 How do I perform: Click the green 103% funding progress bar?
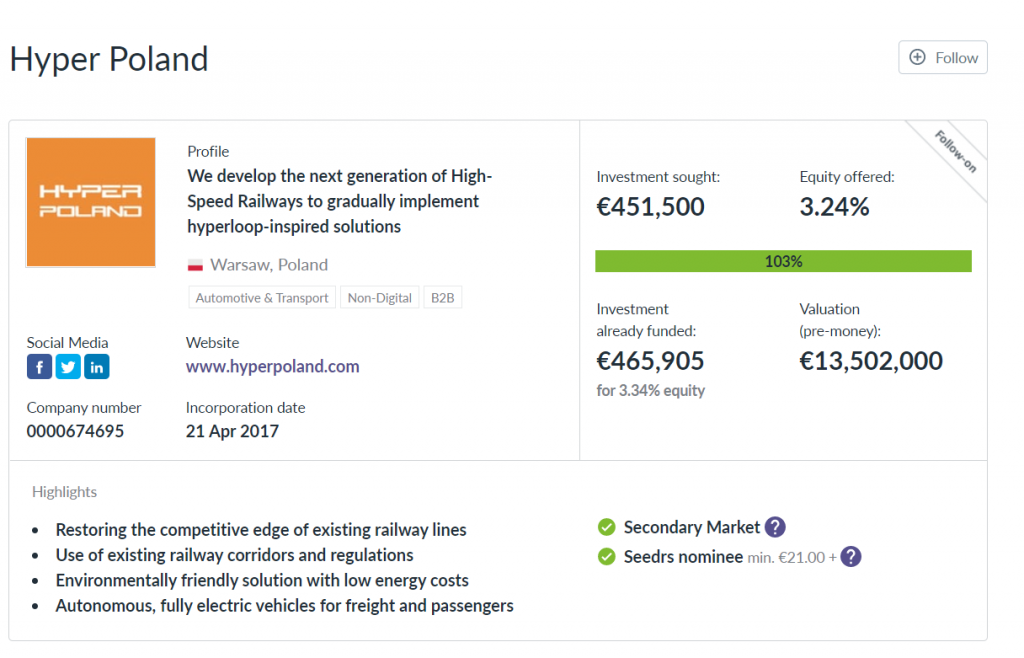(783, 261)
